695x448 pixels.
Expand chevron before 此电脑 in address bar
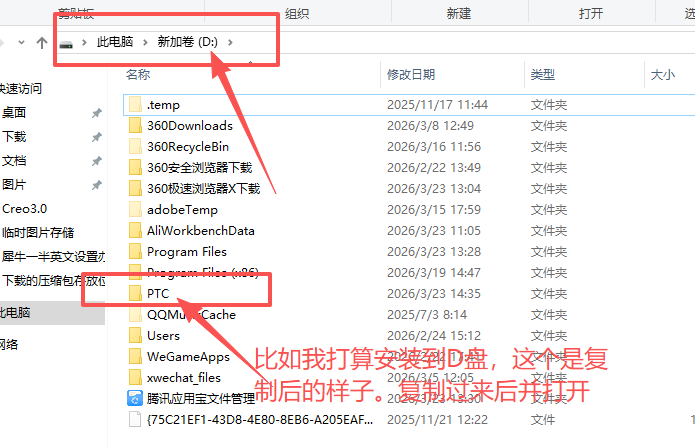coord(84,43)
